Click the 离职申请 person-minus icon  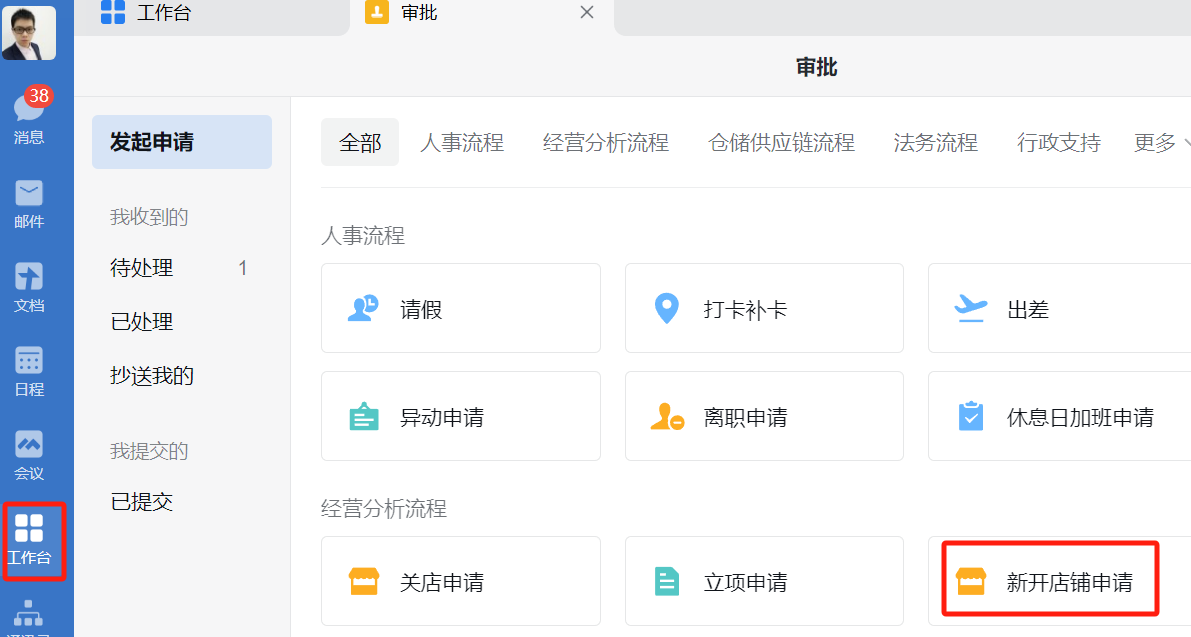coord(667,416)
